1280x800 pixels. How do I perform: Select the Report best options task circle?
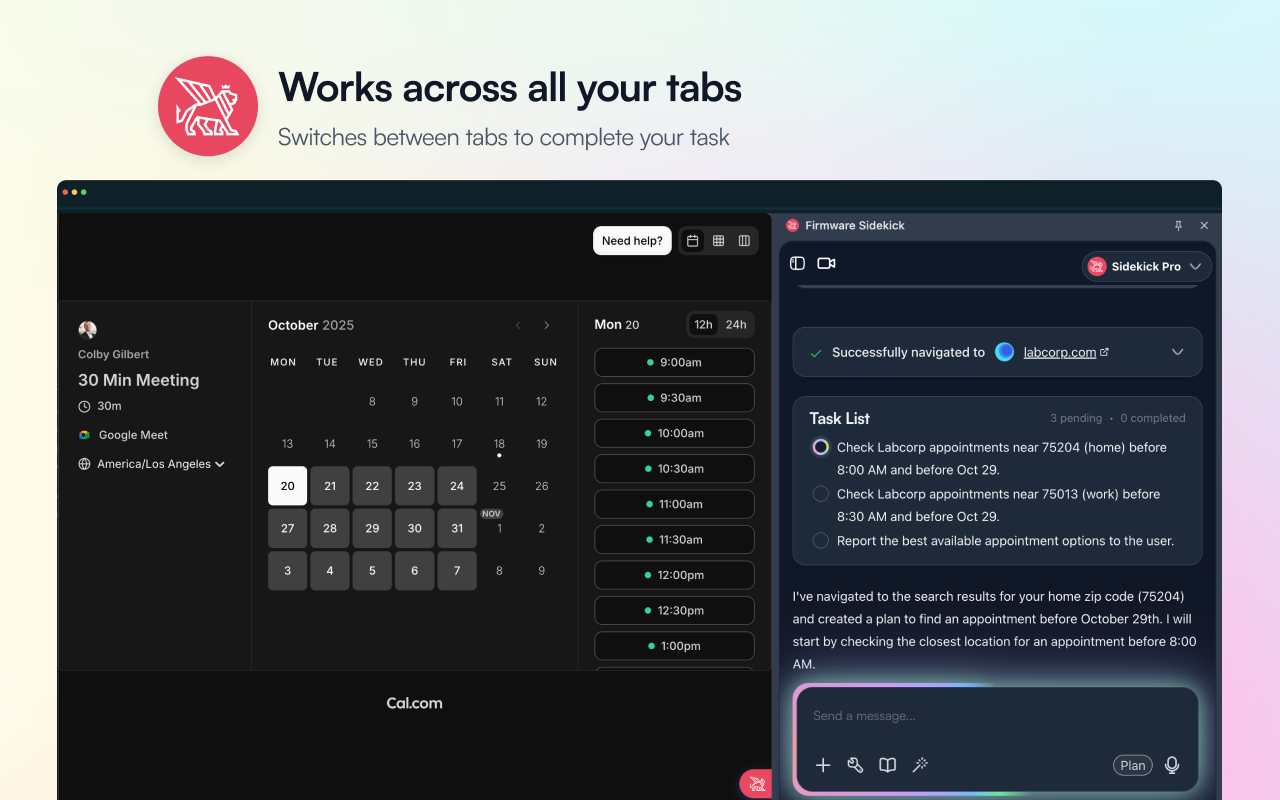(x=821, y=541)
